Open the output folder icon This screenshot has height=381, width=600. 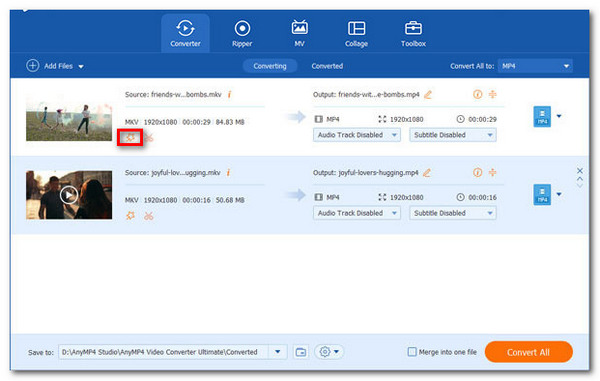pyautogui.click(x=301, y=352)
